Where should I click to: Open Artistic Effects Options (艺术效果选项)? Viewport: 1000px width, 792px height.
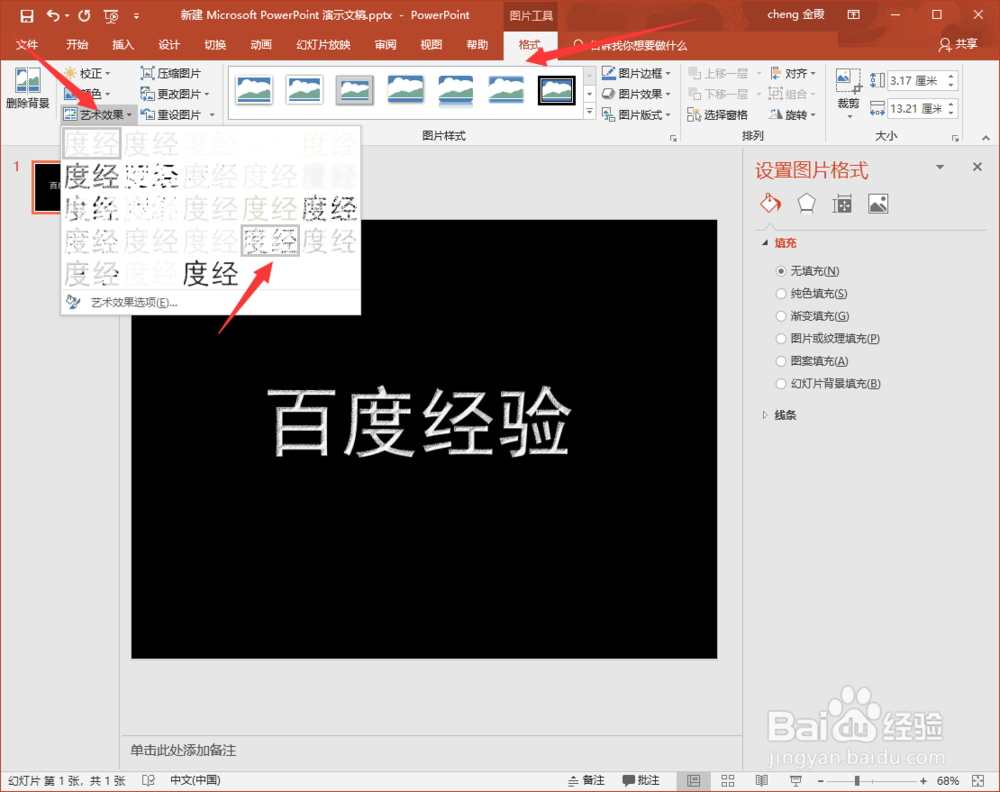(210, 302)
